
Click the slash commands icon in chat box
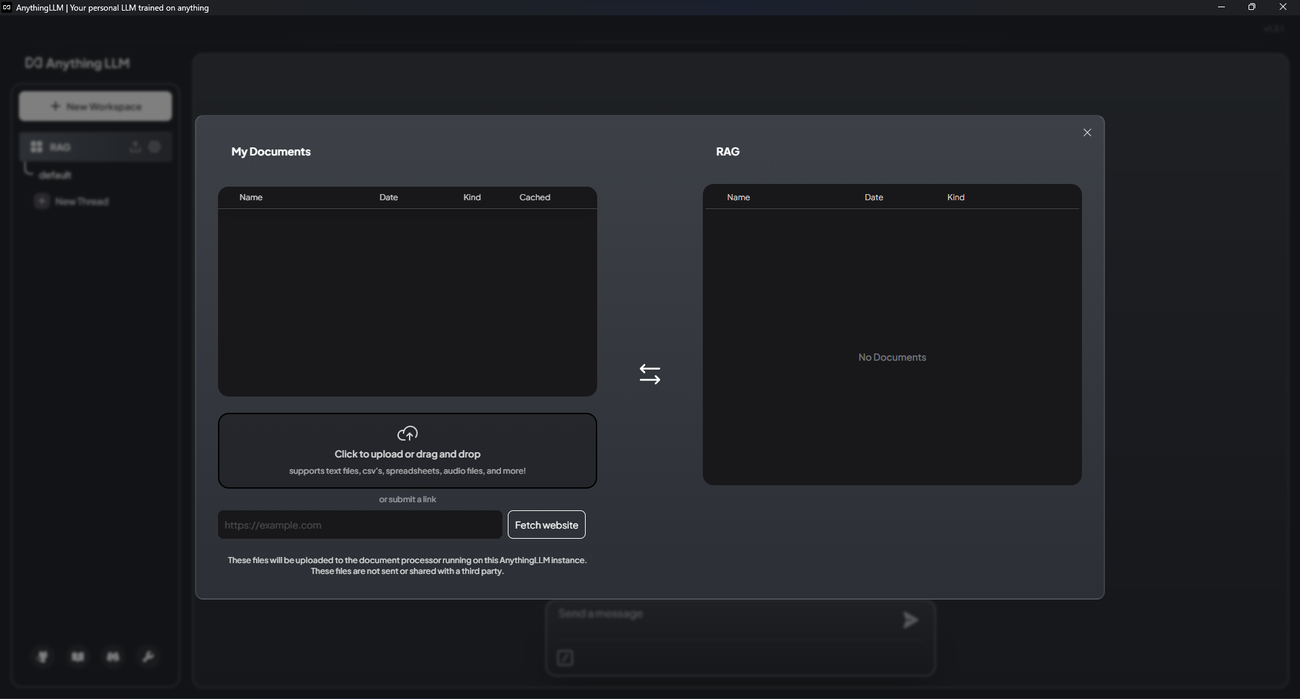565,658
